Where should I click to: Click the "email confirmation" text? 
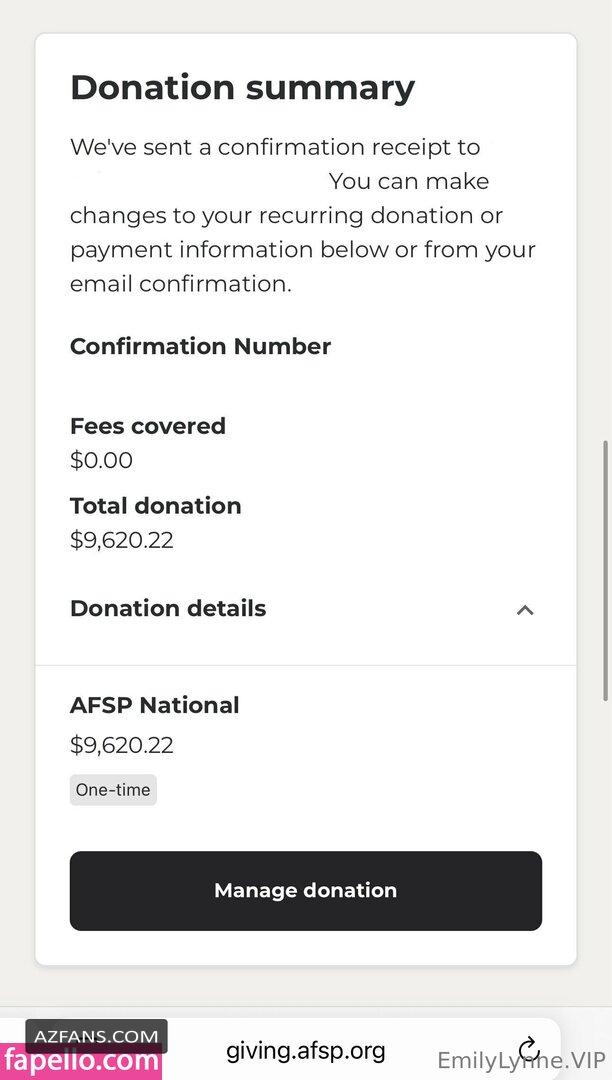180,283
